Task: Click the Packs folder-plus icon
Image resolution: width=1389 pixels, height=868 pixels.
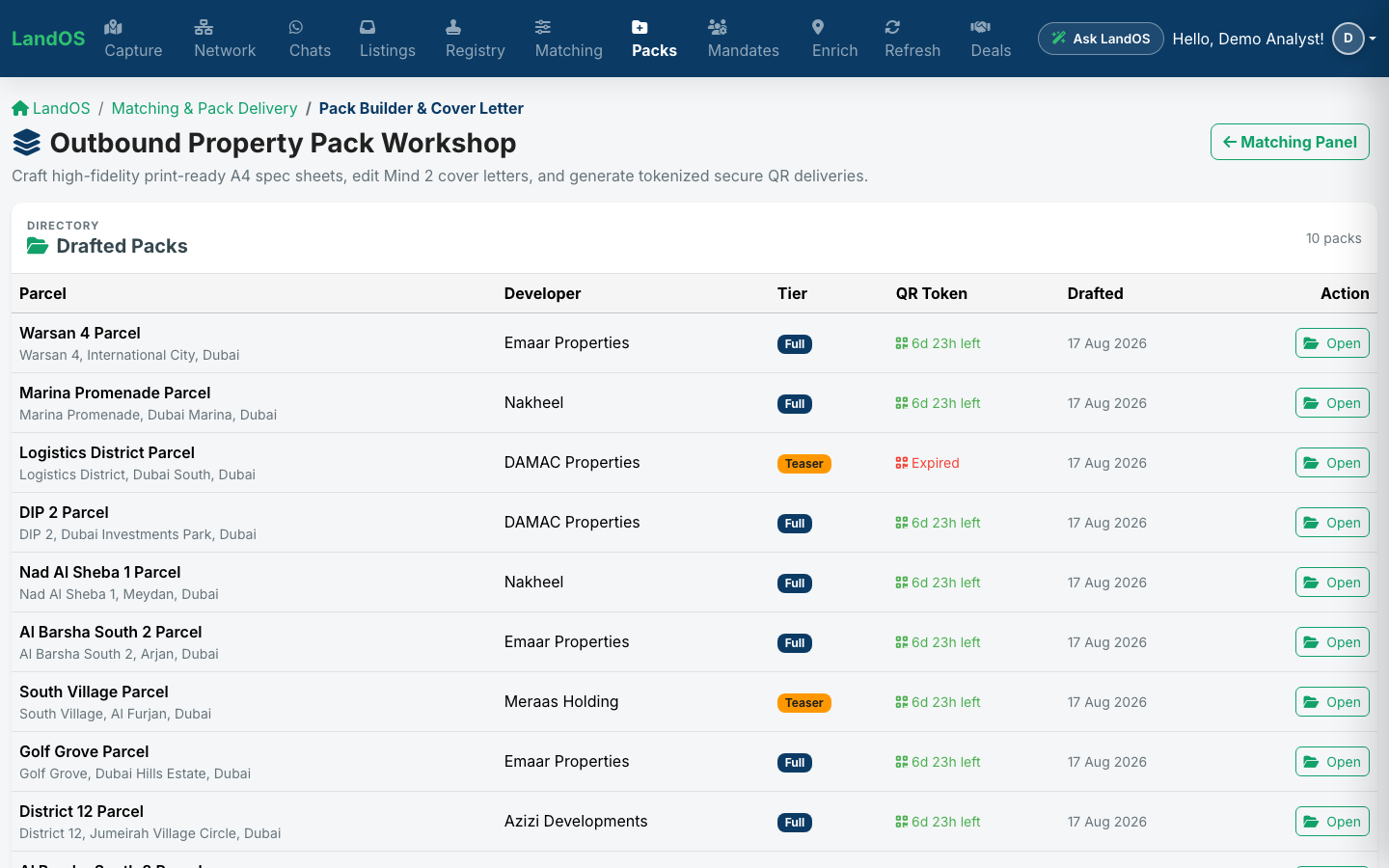Action: (x=640, y=27)
